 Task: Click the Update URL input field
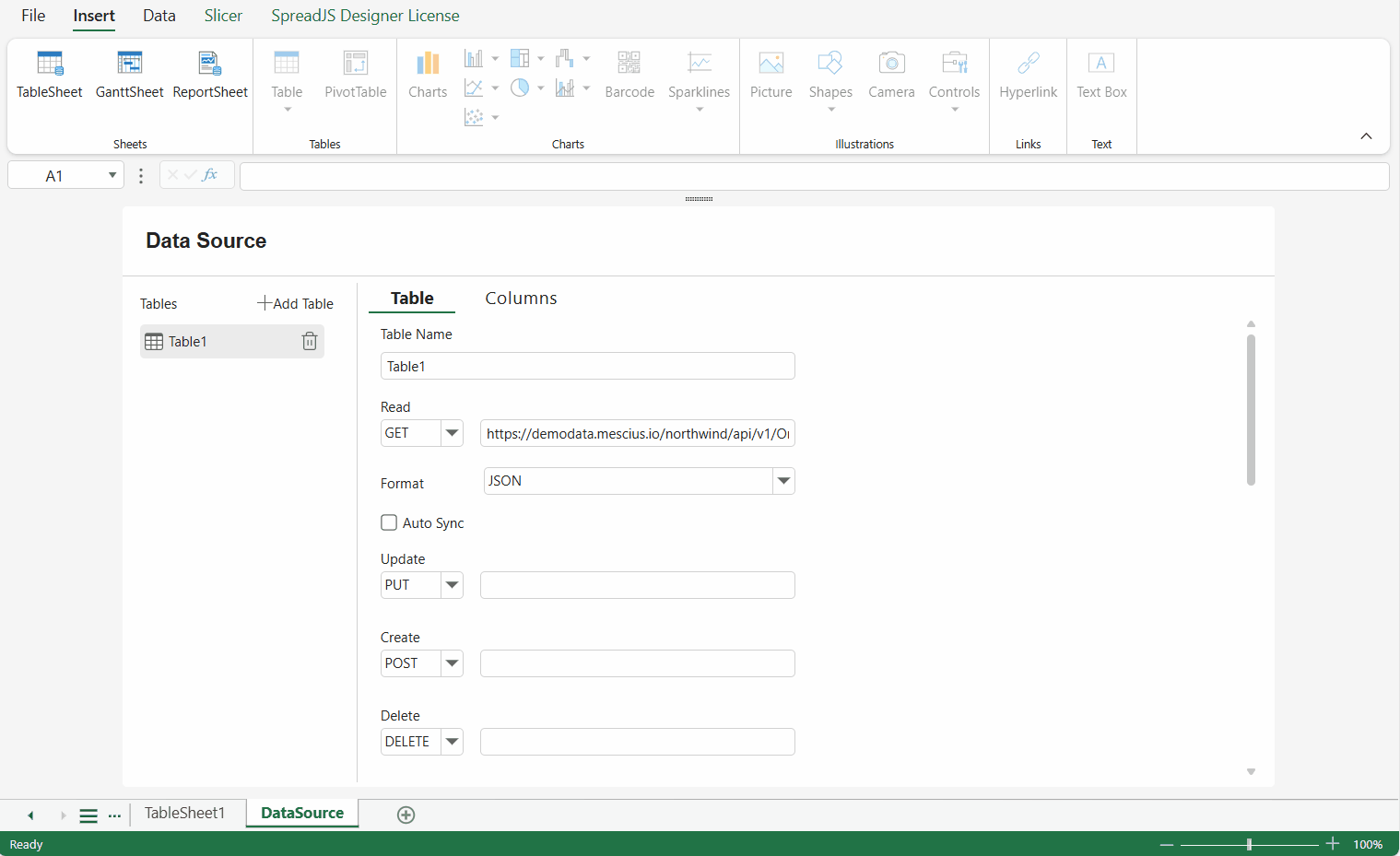638,585
